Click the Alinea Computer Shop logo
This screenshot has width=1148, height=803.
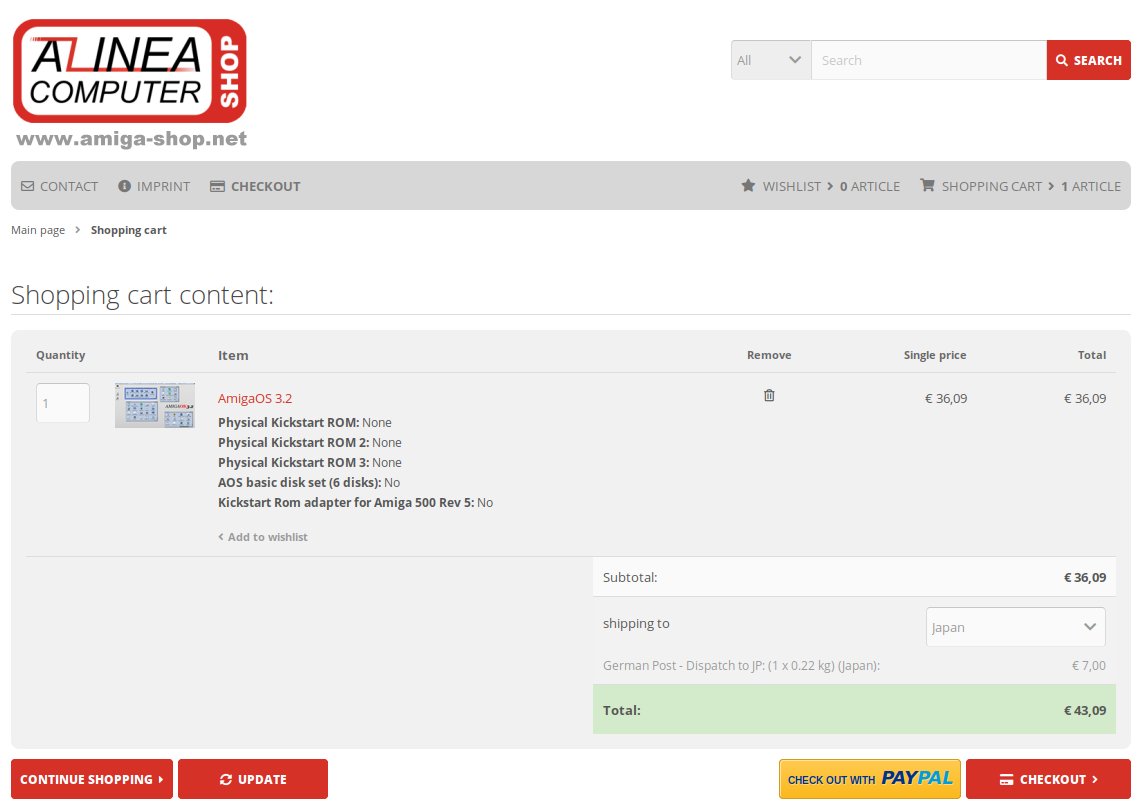(x=130, y=71)
